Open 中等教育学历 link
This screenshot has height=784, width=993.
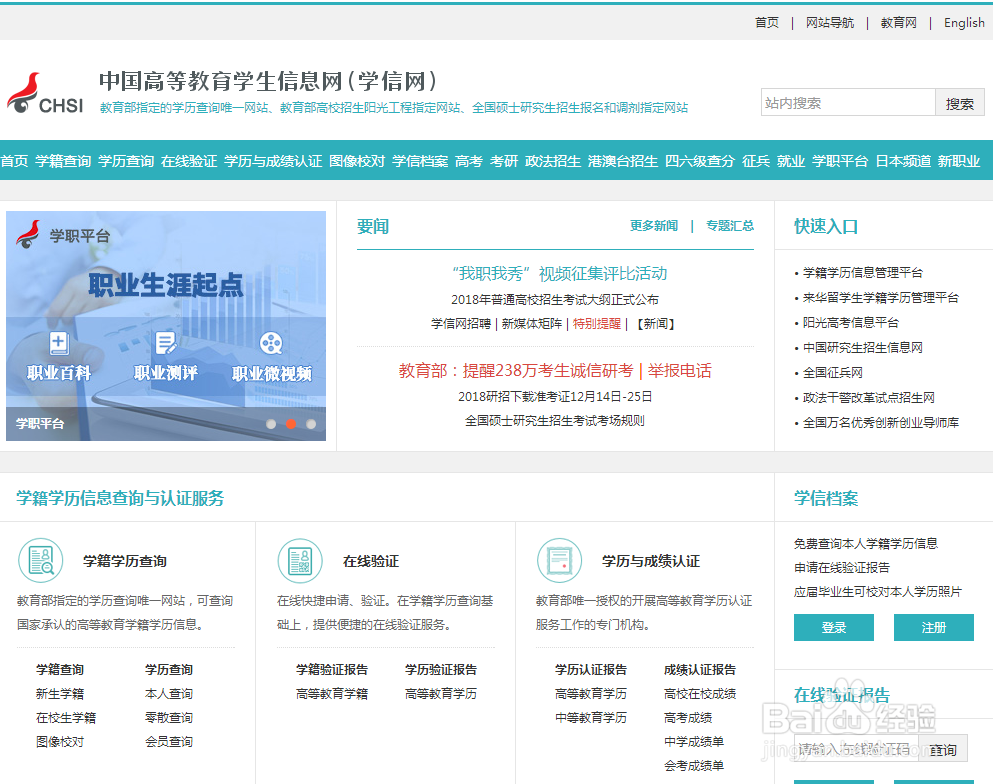pyautogui.click(x=591, y=718)
